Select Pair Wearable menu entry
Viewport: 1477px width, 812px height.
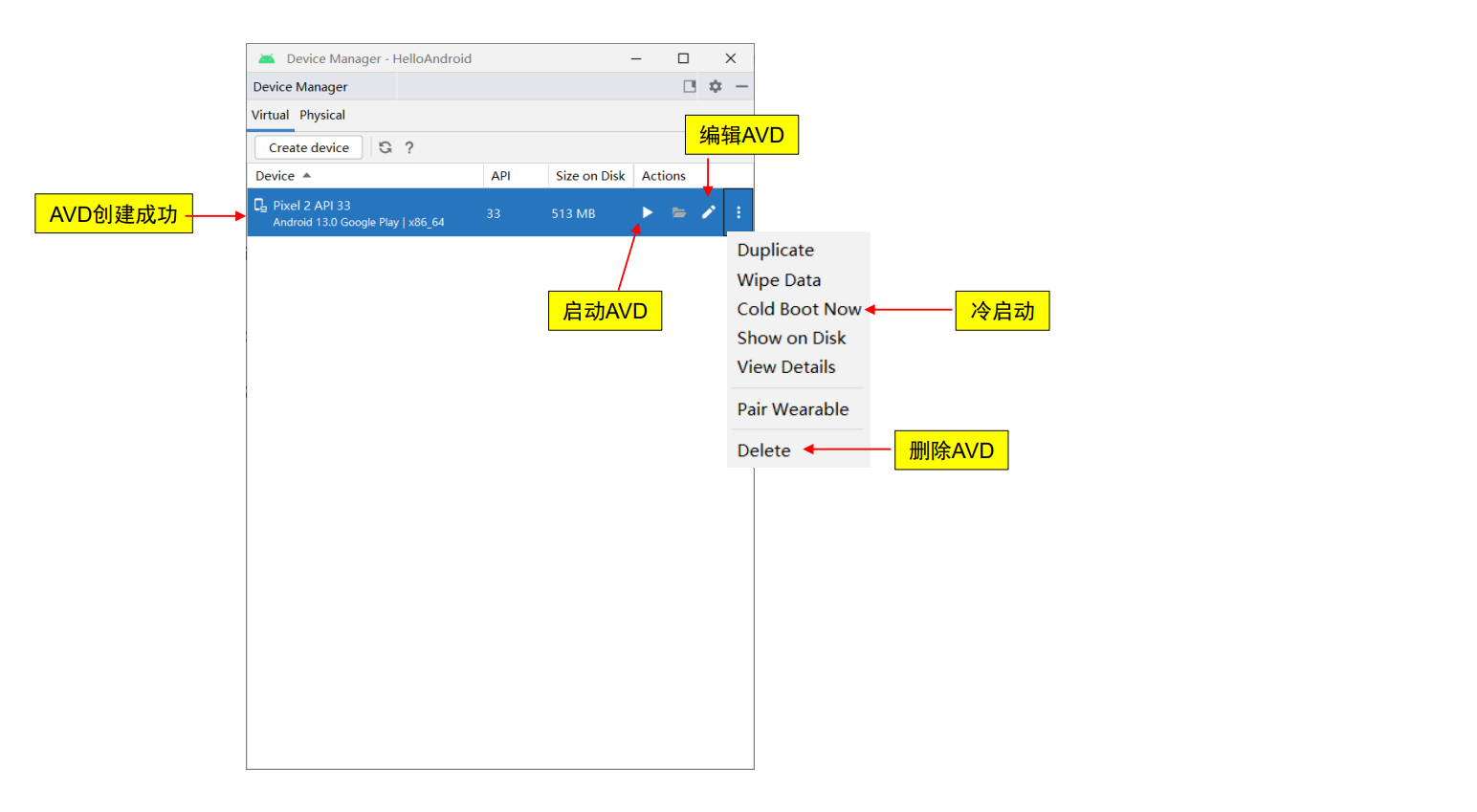click(793, 409)
